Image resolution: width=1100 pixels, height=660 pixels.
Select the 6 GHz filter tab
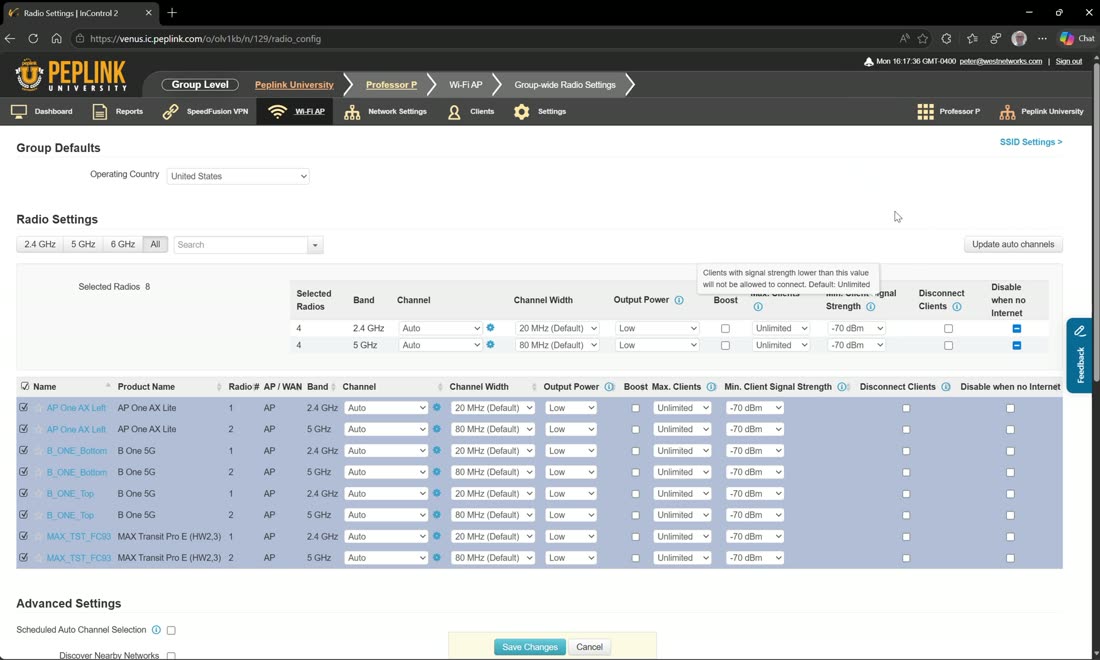122,244
